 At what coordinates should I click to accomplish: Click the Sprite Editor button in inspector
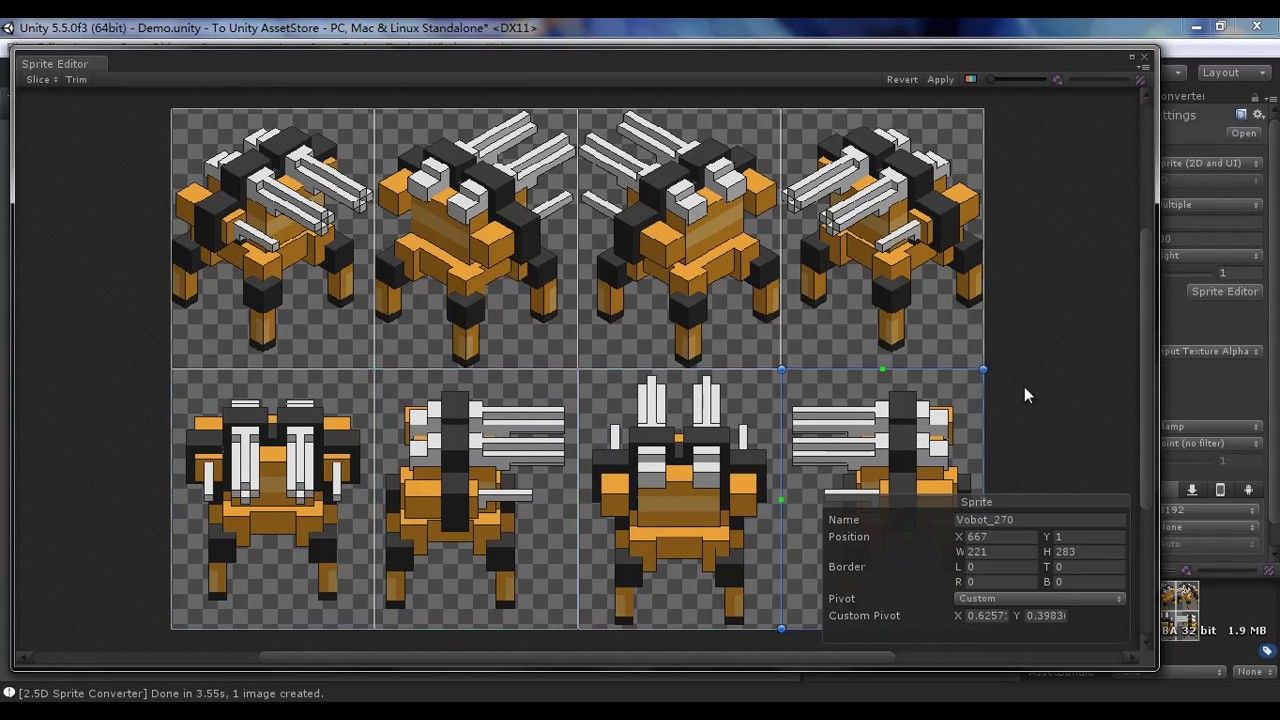coord(1225,291)
